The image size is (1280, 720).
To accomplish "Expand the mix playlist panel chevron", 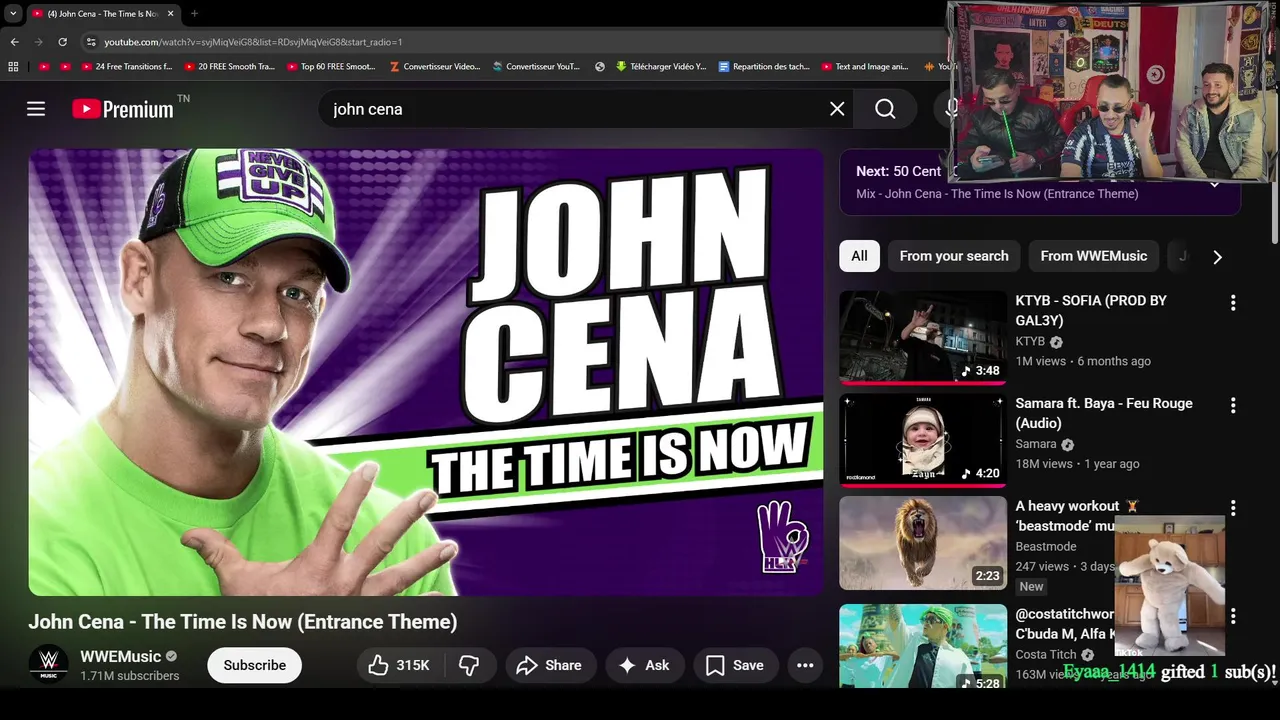I will tap(1215, 184).
